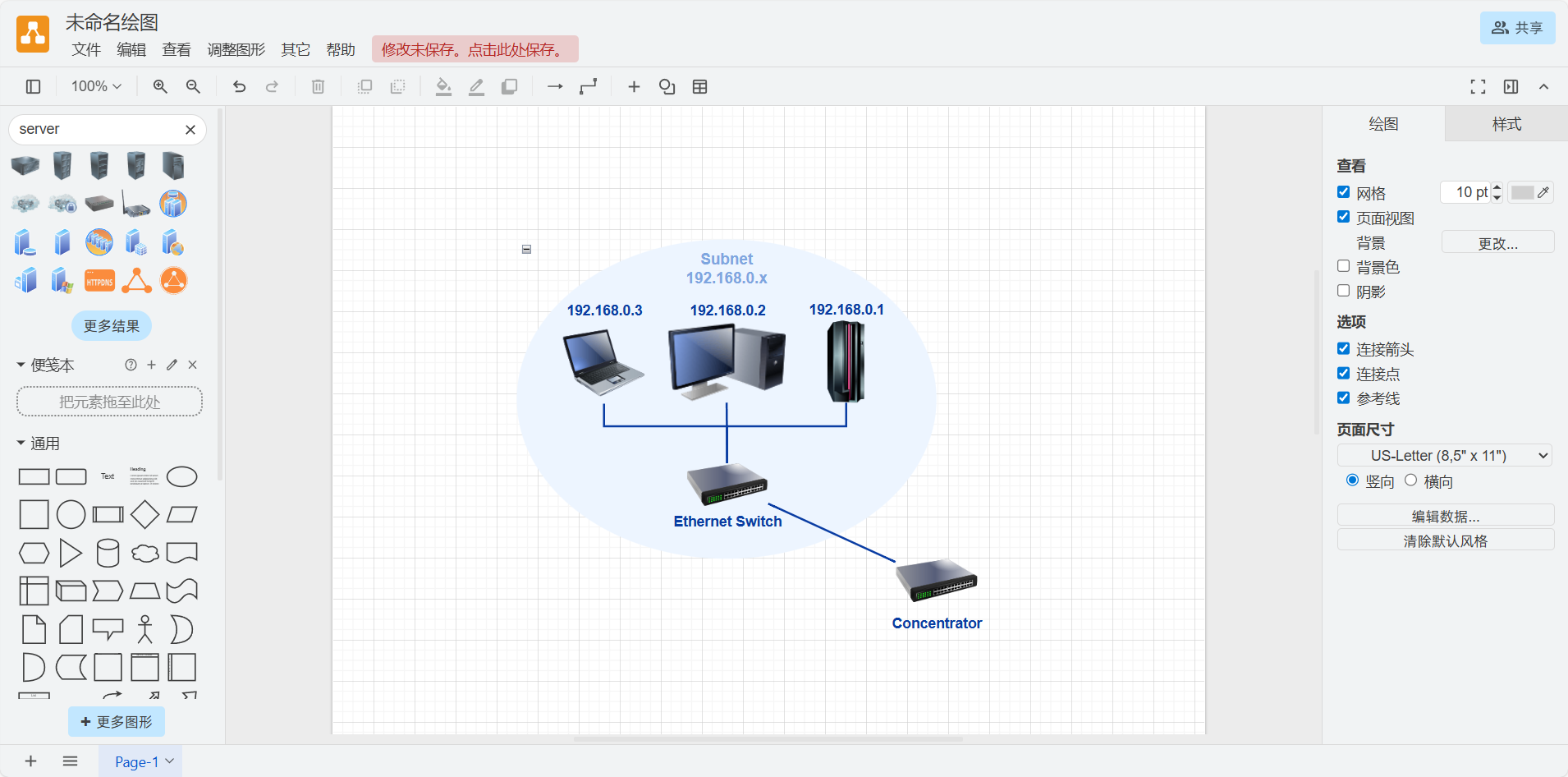Screen dimensions: 1568x777
Task: Open the 100% zoom dropdown
Action: (x=96, y=86)
